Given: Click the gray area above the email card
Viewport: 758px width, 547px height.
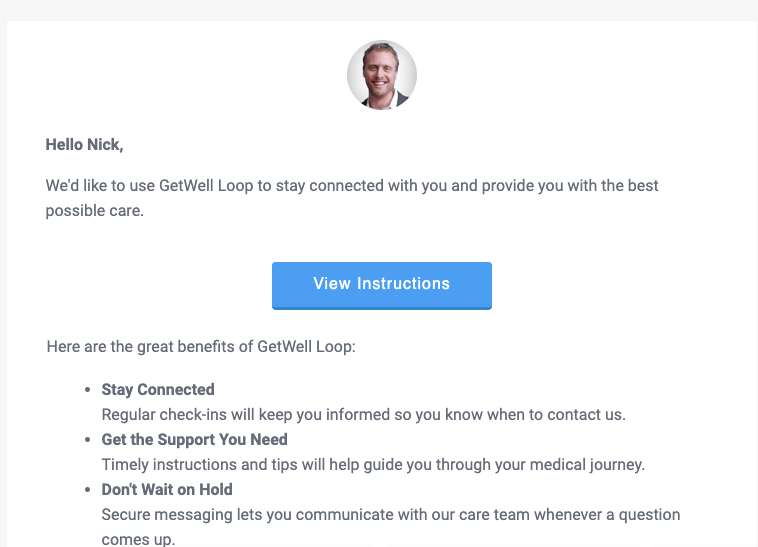Looking at the screenshot, I should pyautogui.click(x=379, y=10).
